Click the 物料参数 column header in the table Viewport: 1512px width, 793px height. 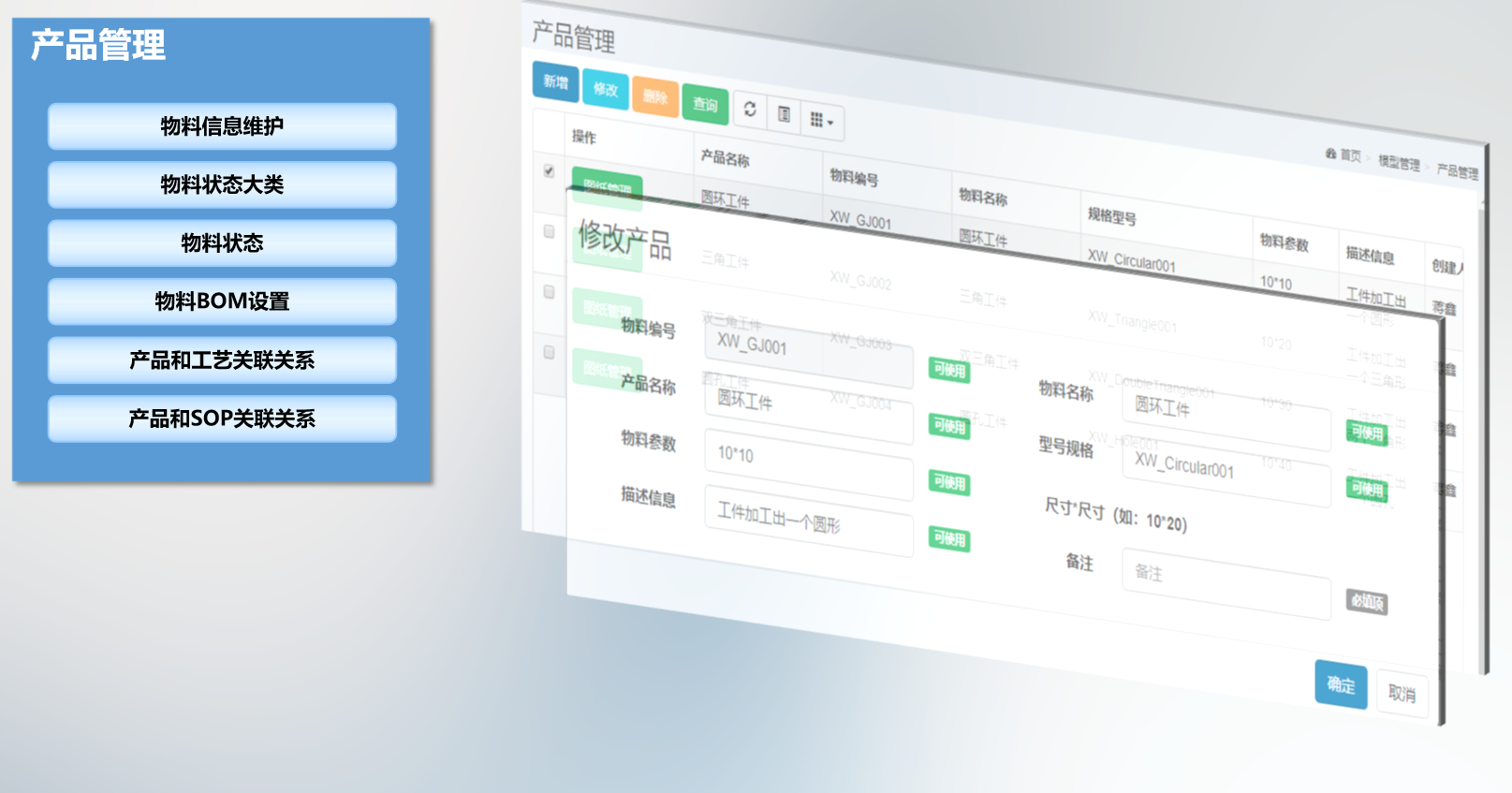point(1284,242)
